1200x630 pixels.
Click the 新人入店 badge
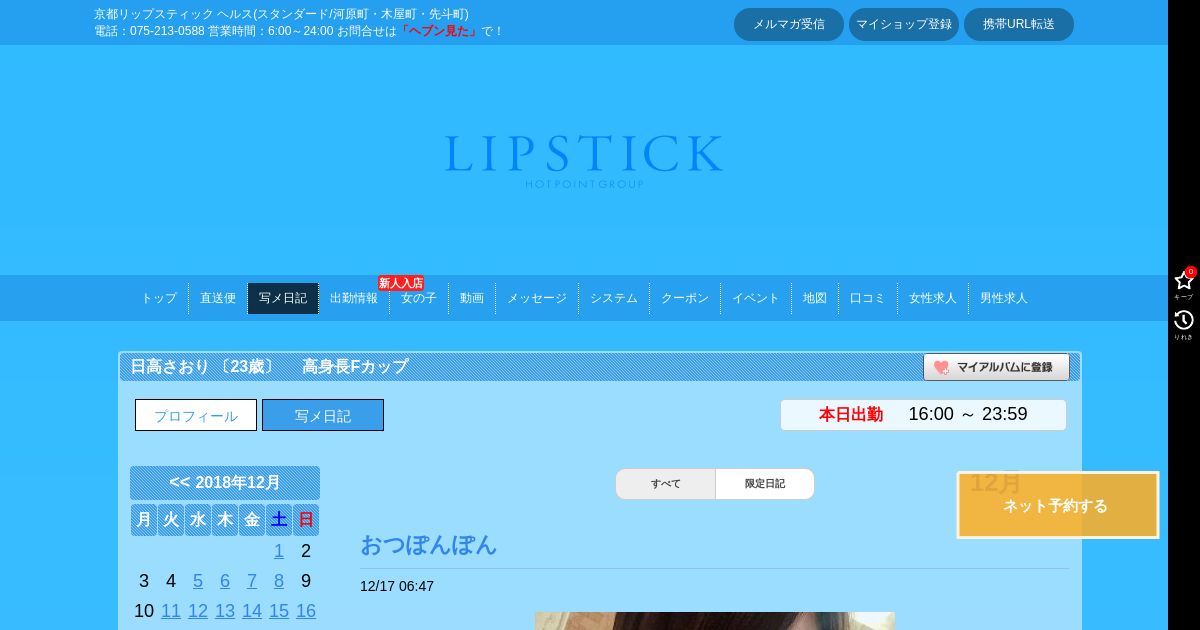(401, 283)
